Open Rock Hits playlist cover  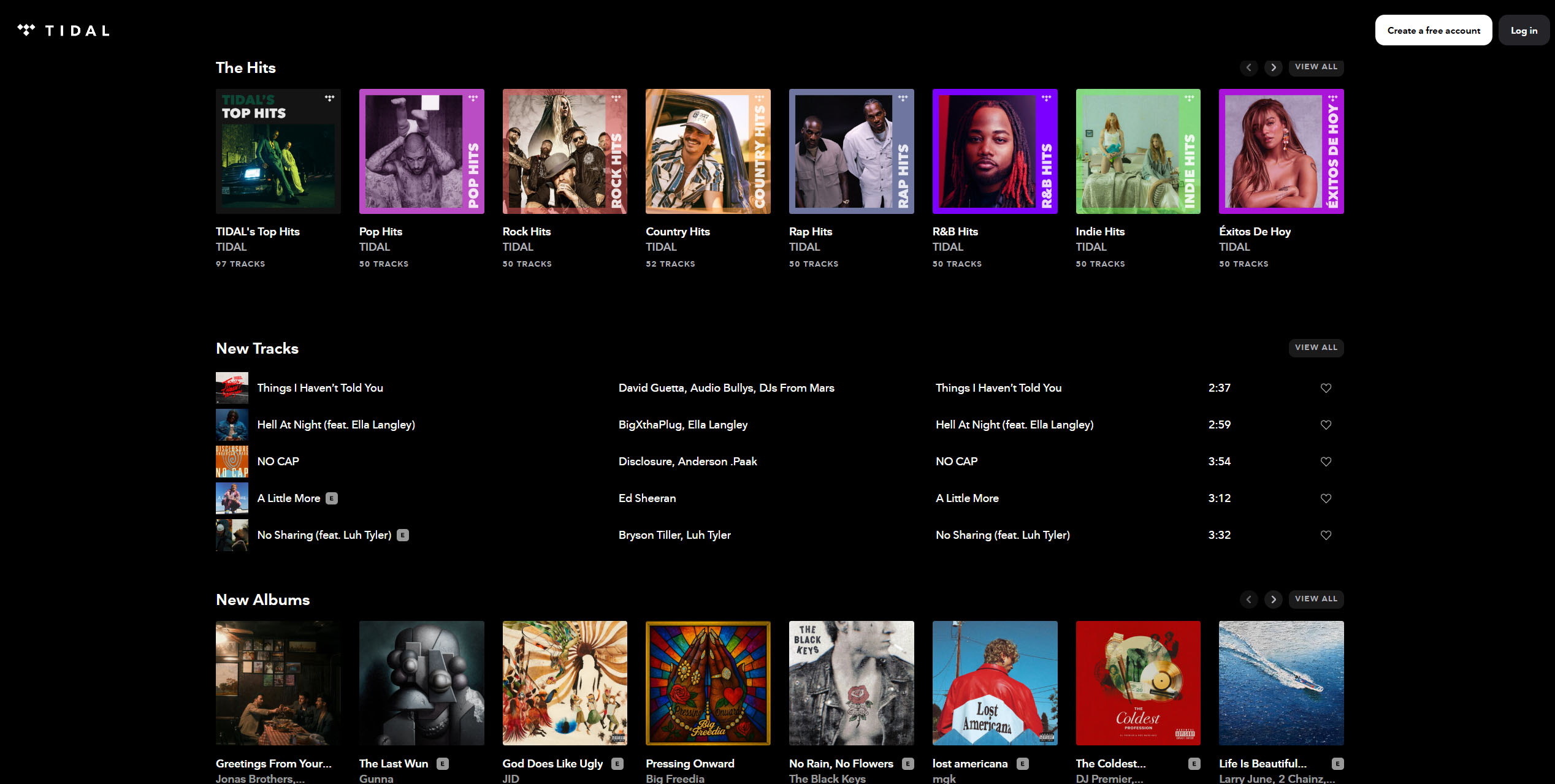[565, 151]
